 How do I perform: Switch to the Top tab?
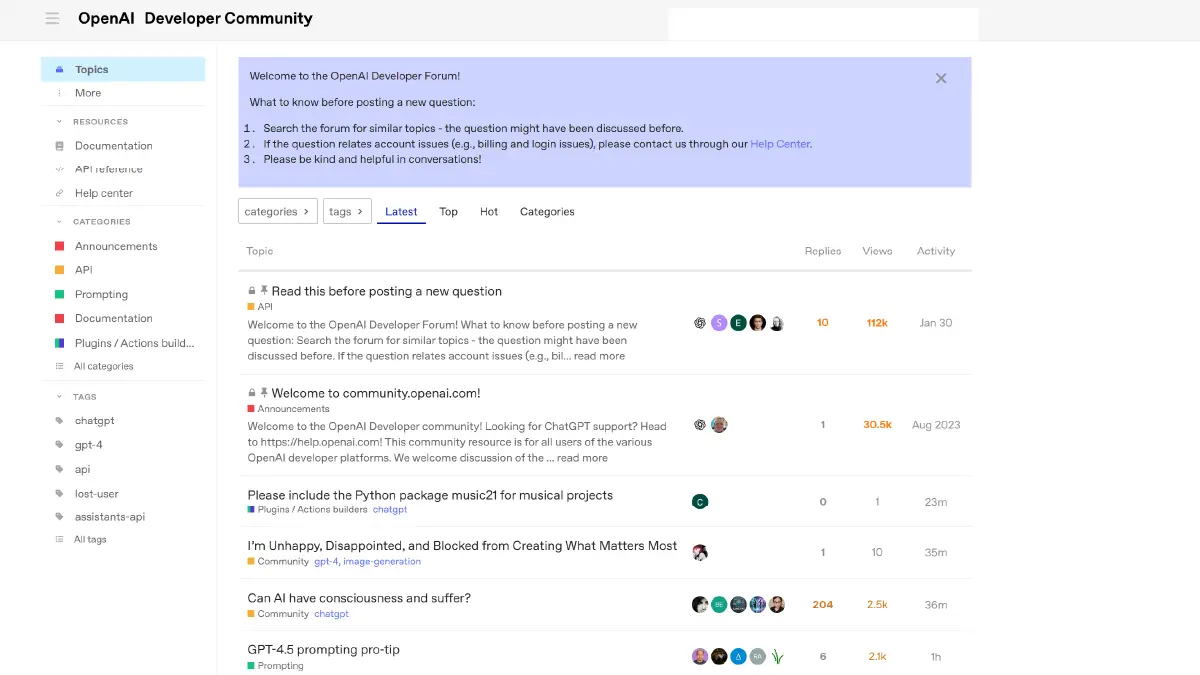coord(448,212)
